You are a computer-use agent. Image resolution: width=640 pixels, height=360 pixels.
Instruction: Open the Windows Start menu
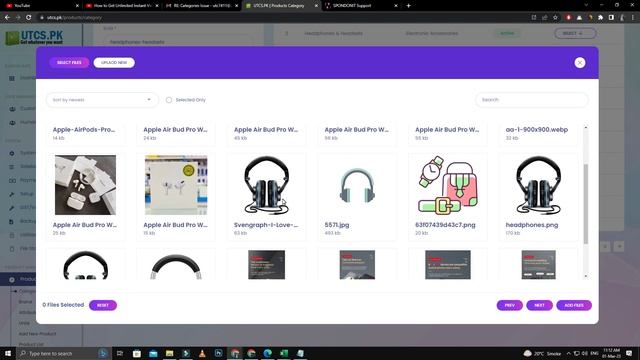pyautogui.click(x=7, y=353)
